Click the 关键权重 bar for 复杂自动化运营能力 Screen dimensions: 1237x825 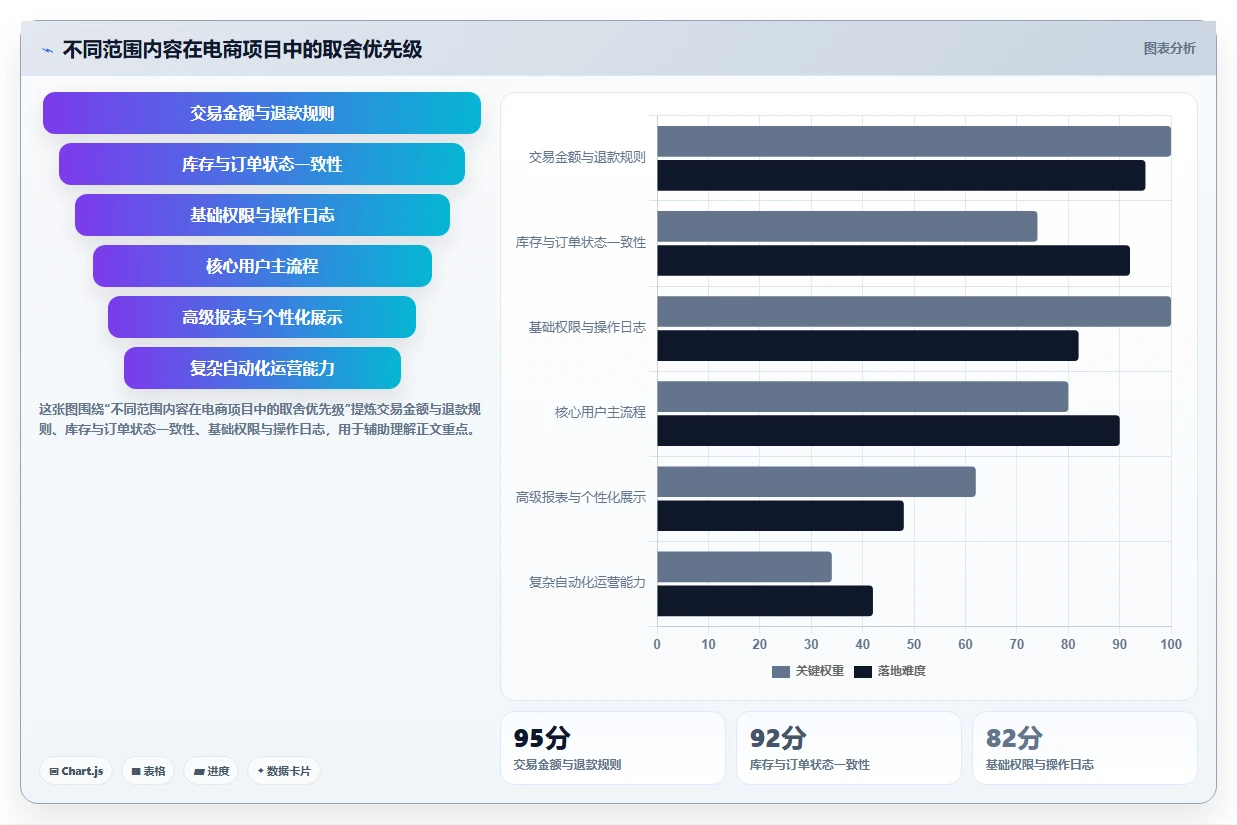point(744,566)
